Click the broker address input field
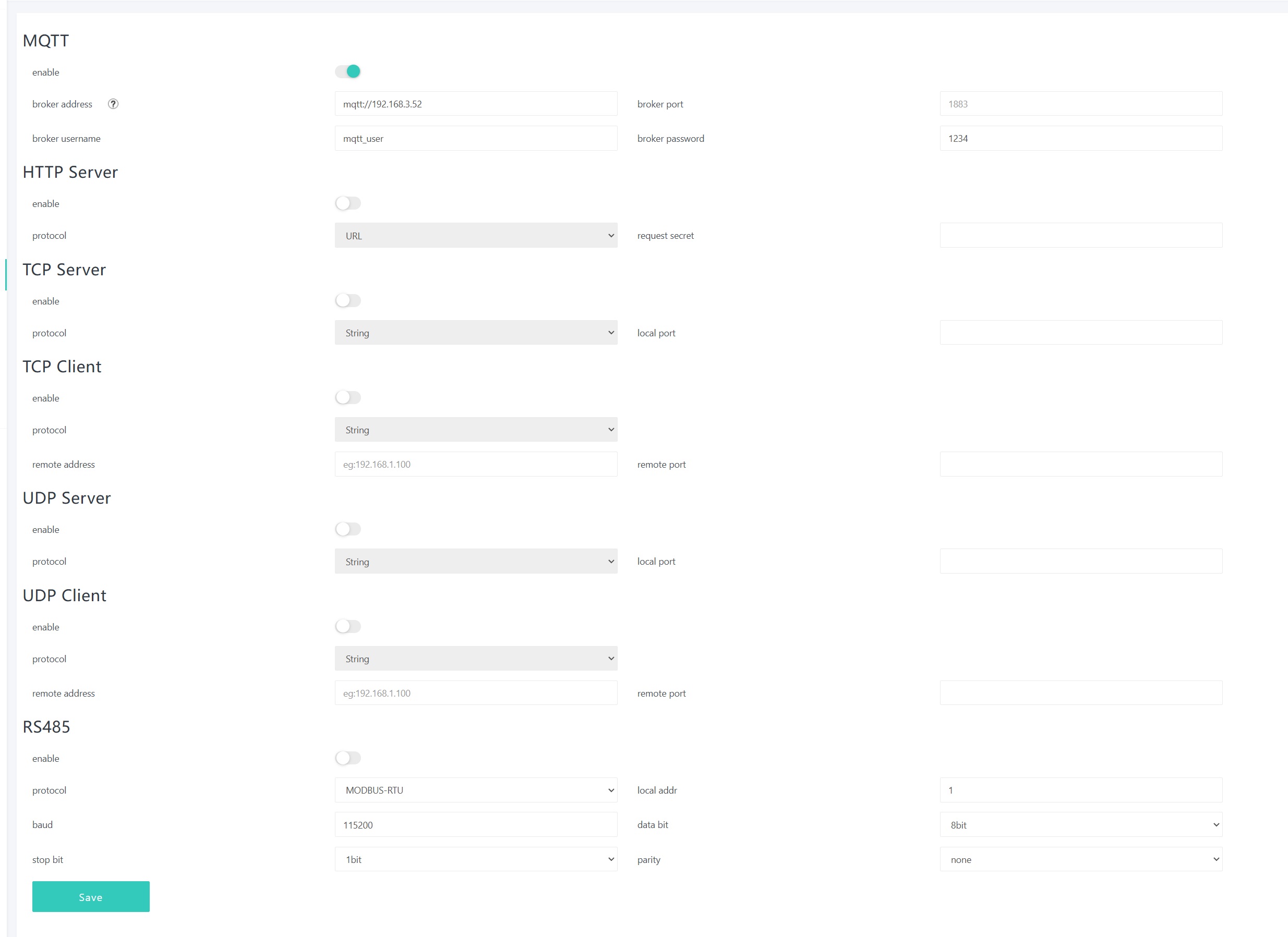1288x937 pixels. [x=475, y=104]
